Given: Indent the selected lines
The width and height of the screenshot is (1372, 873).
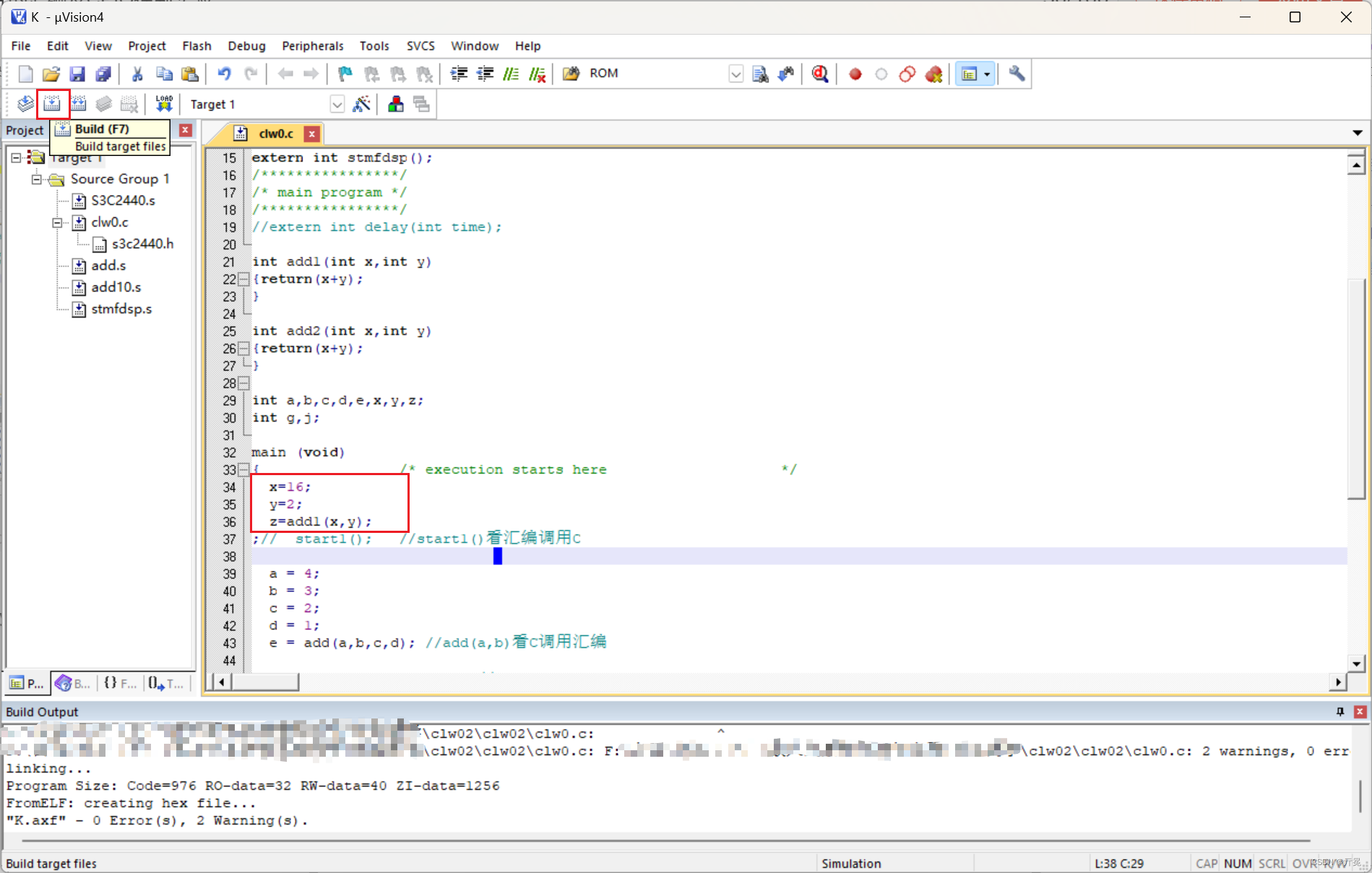Looking at the screenshot, I should [x=459, y=74].
